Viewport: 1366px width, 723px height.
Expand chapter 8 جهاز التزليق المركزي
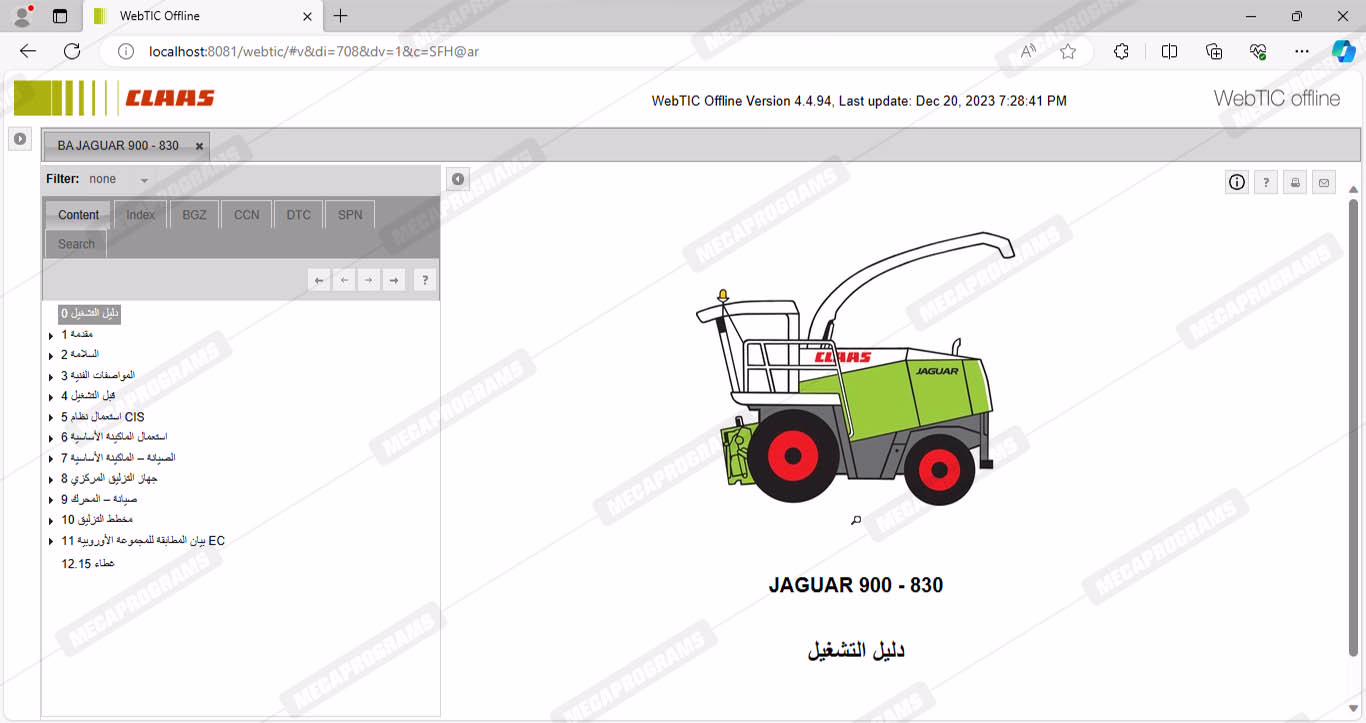(51, 479)
